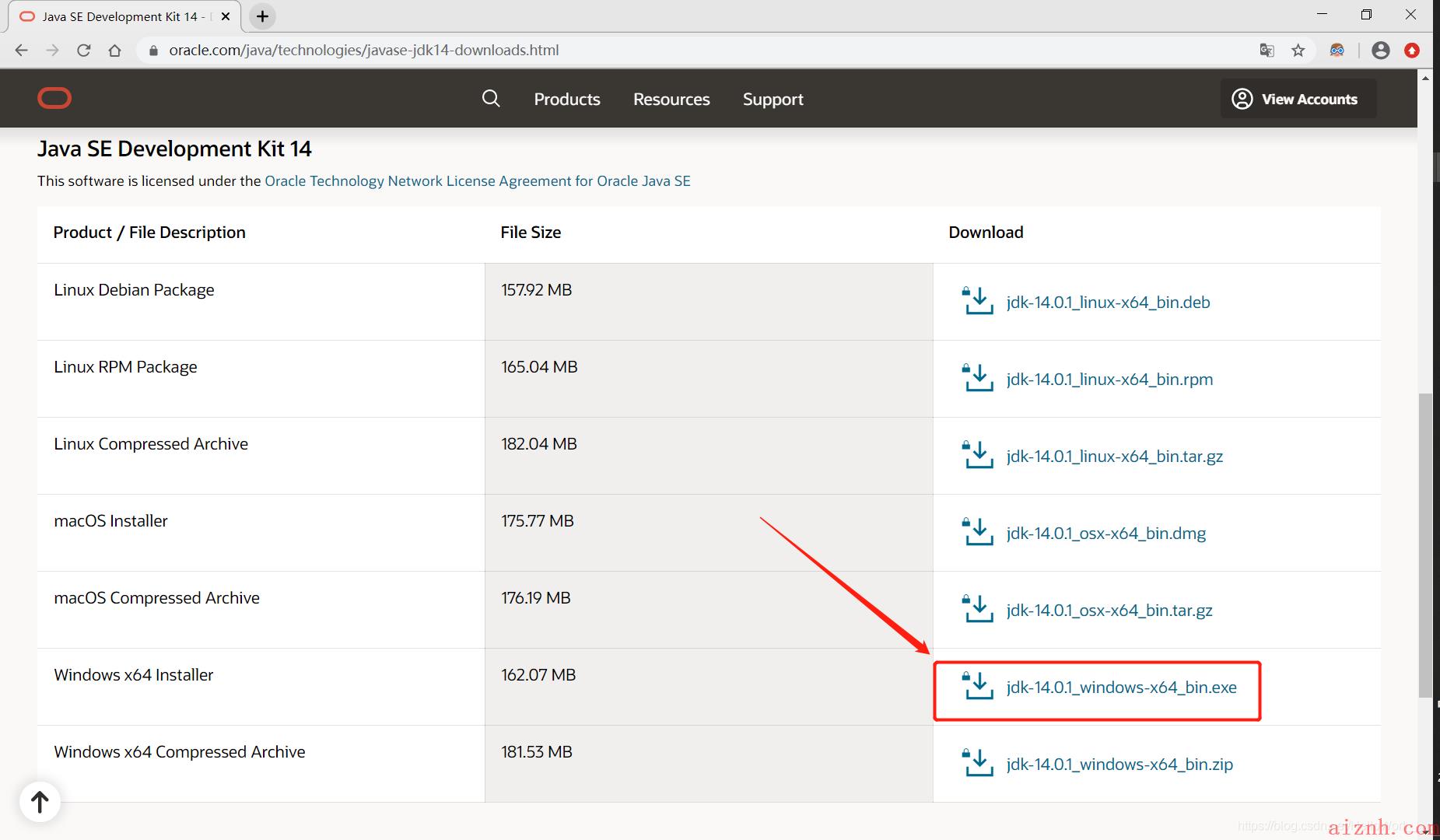1440x840 pixels.
Task: Click download icon for linux-x64_bin.tar.gz
Action: [978, 455]
